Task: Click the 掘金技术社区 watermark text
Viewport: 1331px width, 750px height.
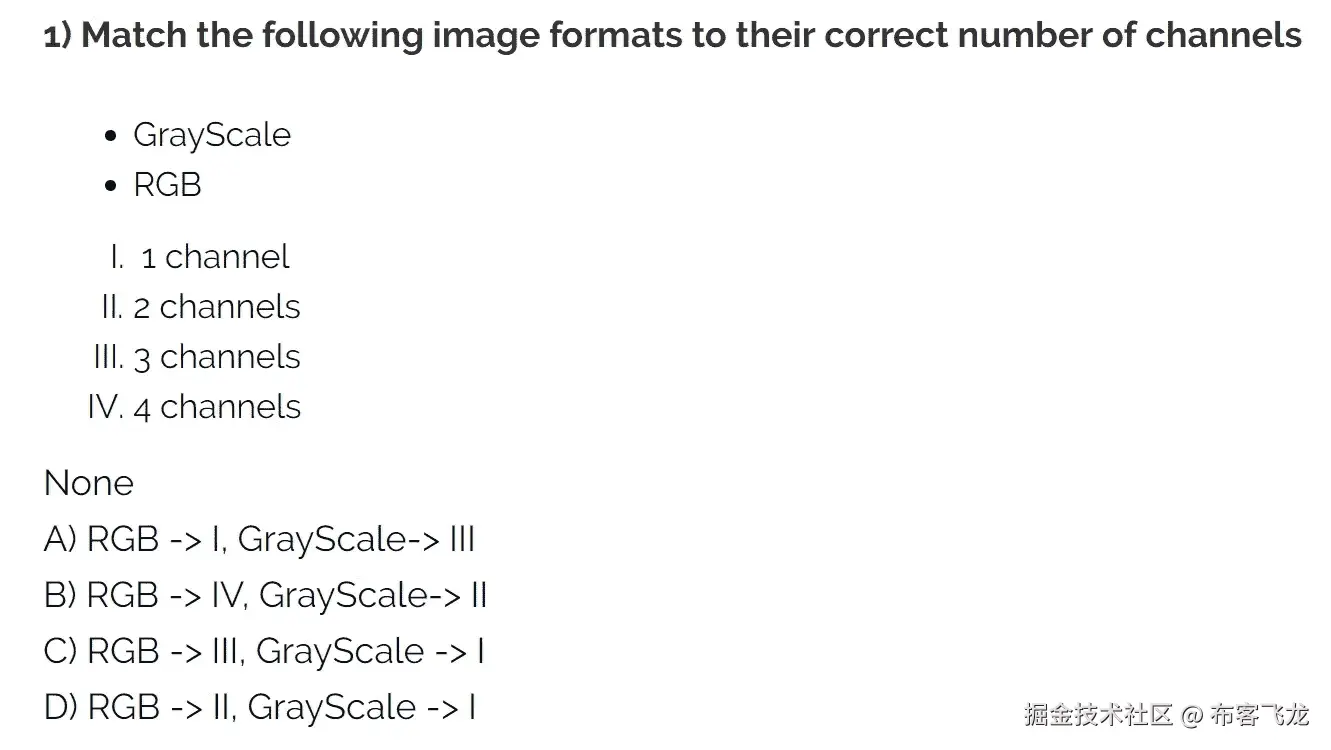Action: tap(1098, 714)
